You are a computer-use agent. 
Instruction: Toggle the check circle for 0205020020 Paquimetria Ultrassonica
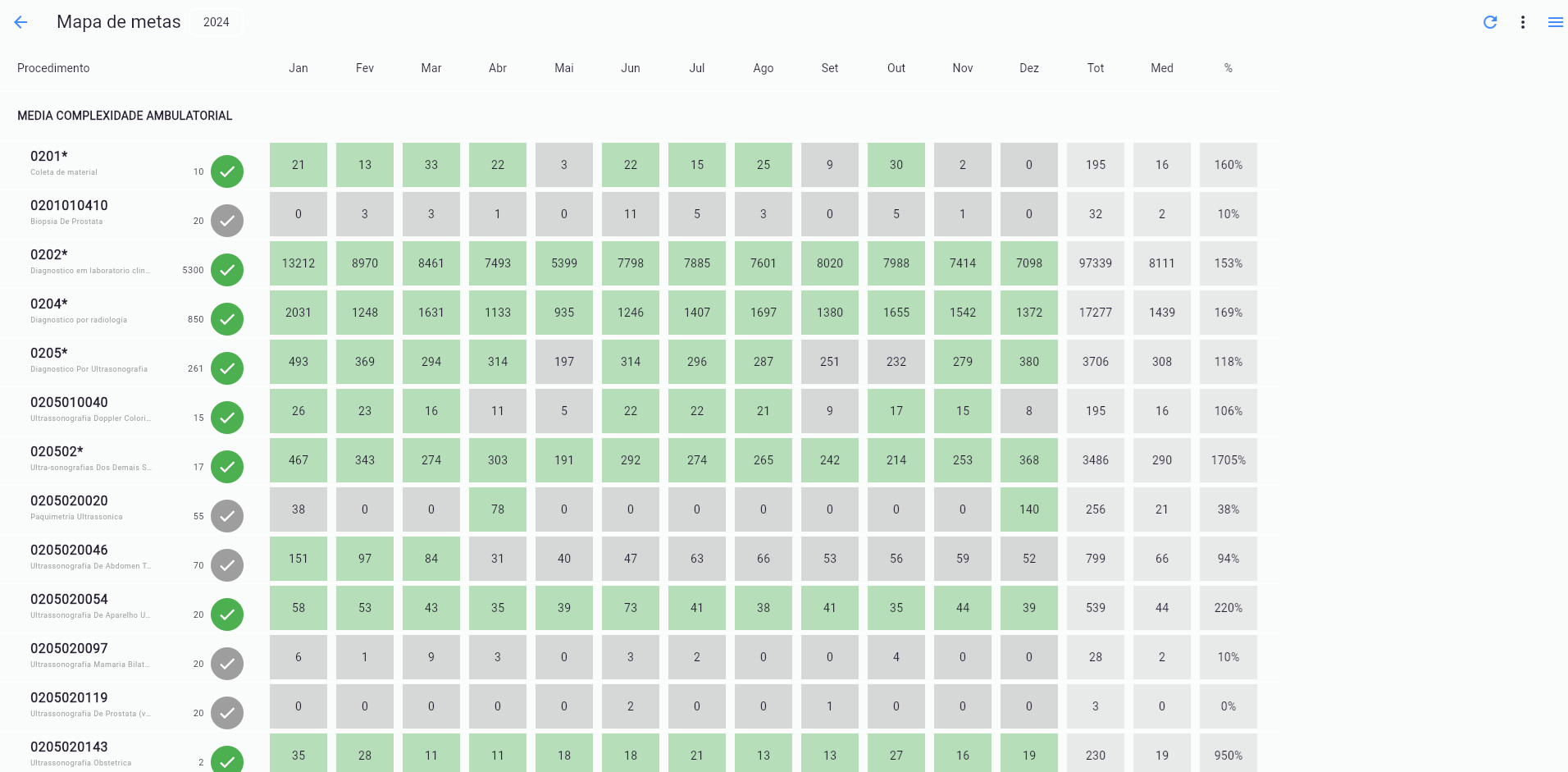tap(227, 516)
